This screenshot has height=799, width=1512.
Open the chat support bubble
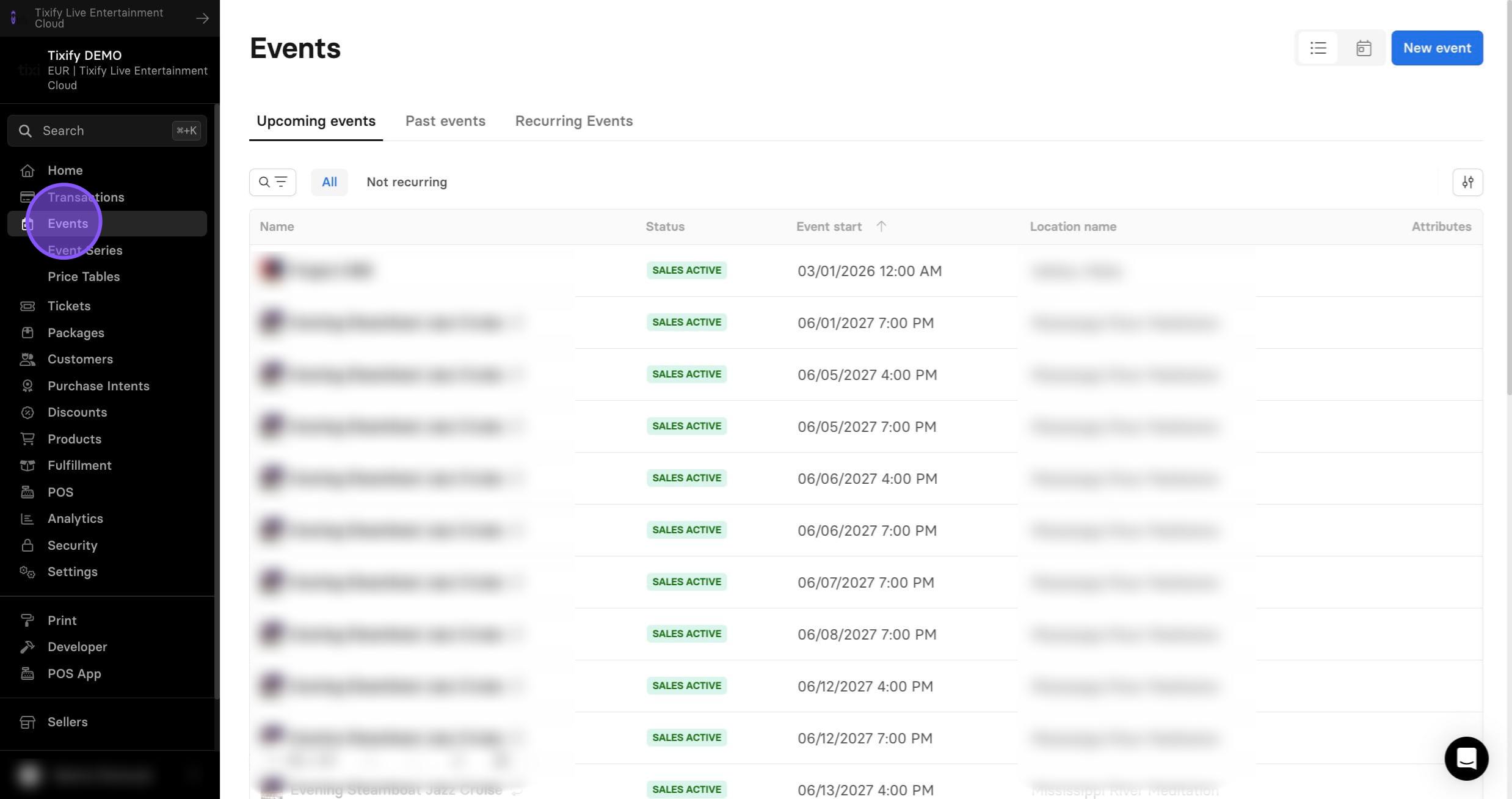tap(1466, 758)
